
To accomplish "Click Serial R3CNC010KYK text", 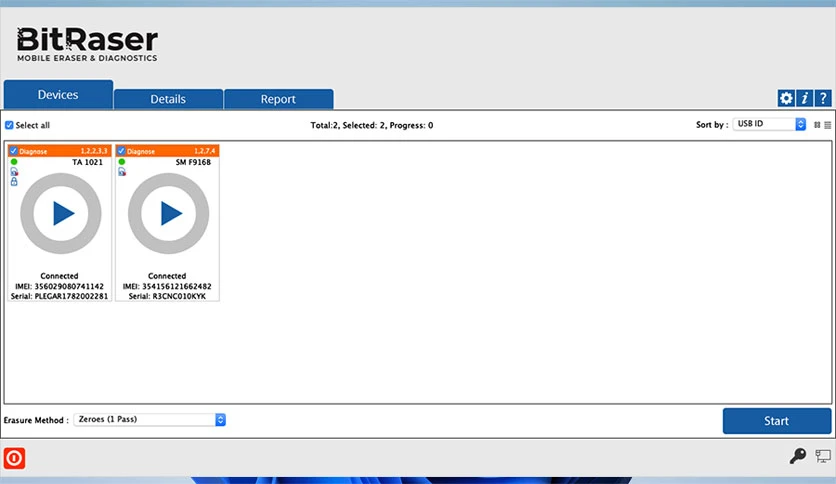I will [x=167, y=296].
